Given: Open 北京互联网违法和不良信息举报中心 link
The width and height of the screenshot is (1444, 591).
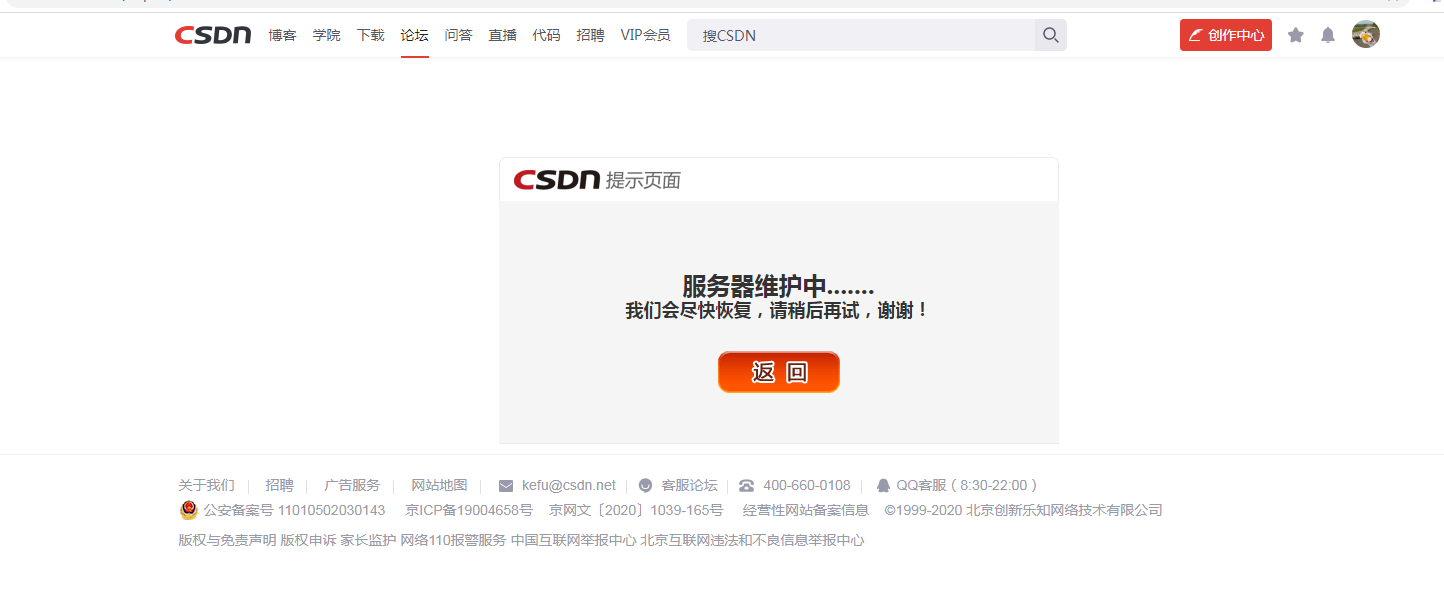Looking at the screenshot, I should point(752,540).
